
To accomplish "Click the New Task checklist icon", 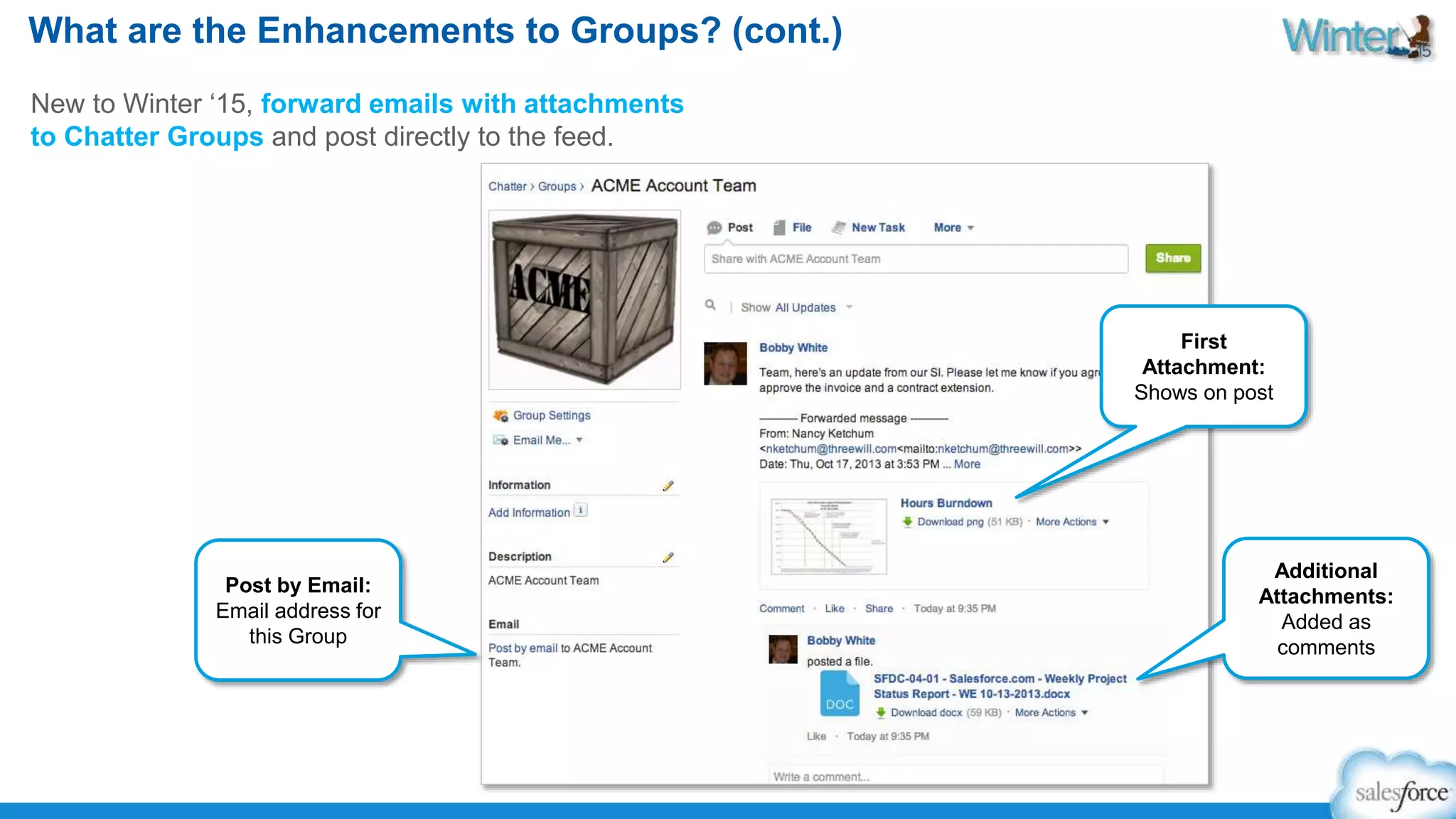I will coord(839,227).
